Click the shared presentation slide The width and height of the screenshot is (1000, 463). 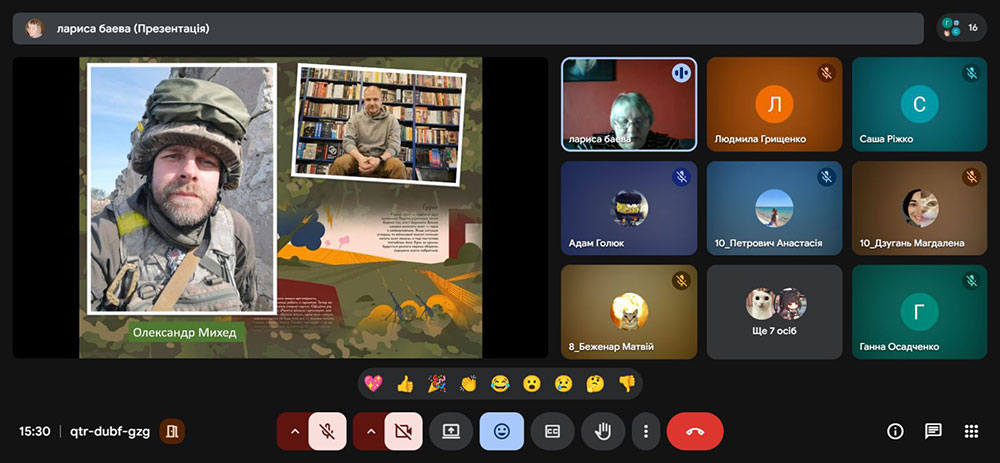pos(280,207)
